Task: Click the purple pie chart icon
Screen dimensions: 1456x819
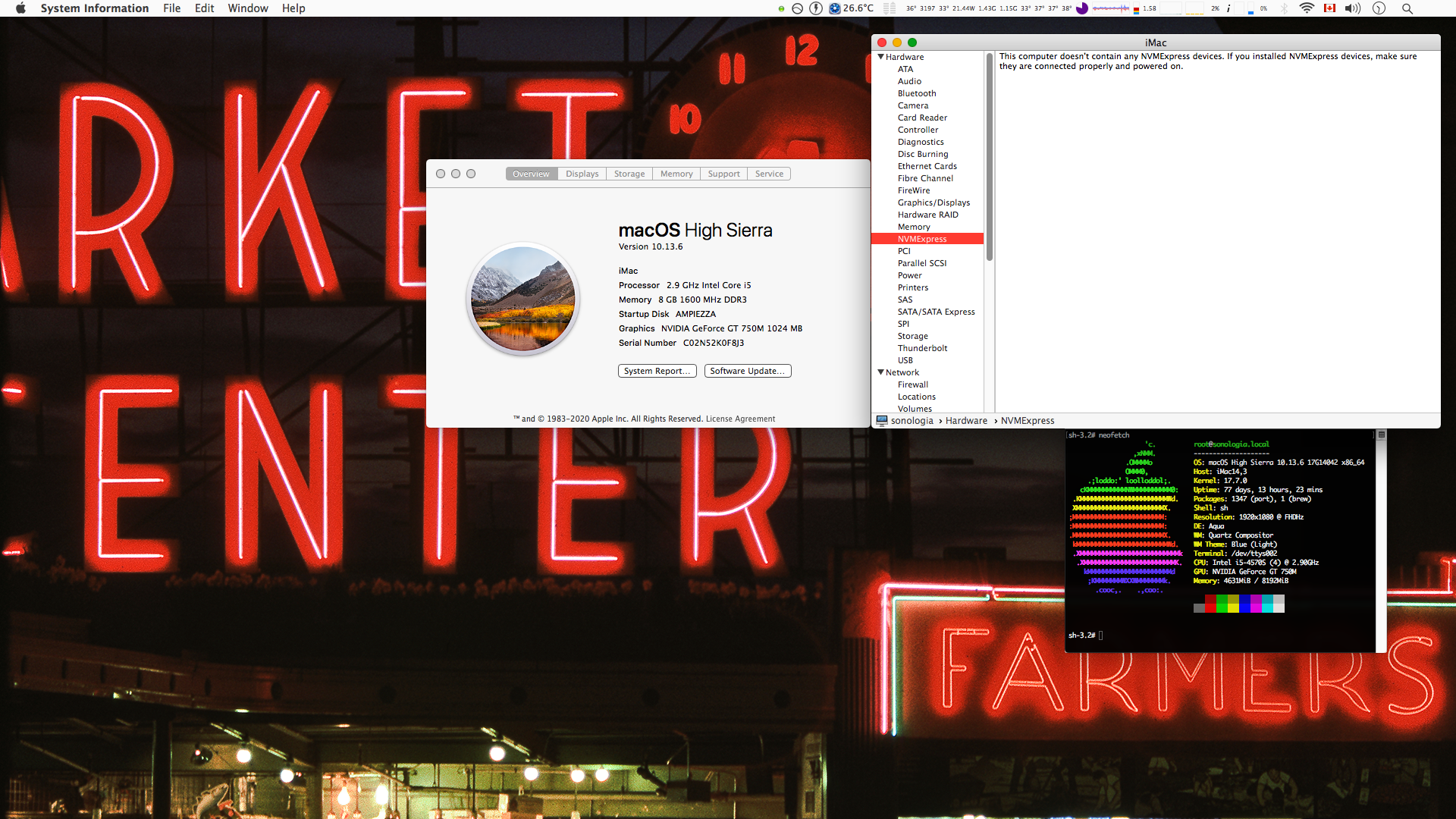Action: [1082, 8]
